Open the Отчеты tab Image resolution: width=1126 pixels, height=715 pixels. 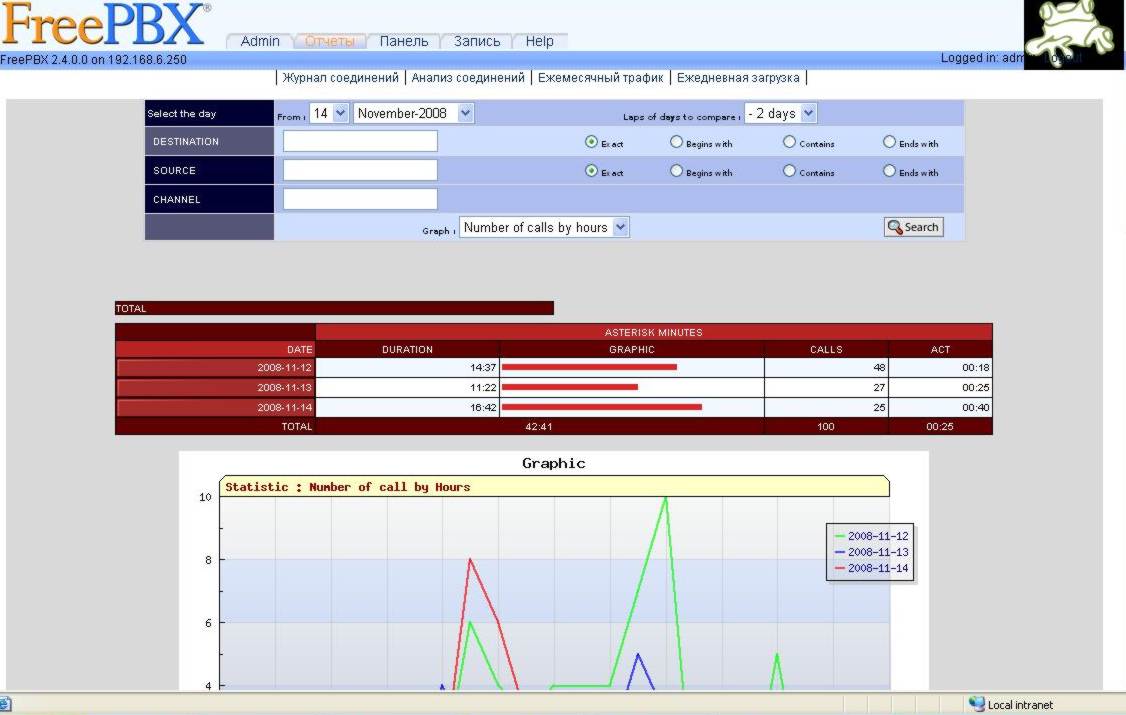coord(330,41)
